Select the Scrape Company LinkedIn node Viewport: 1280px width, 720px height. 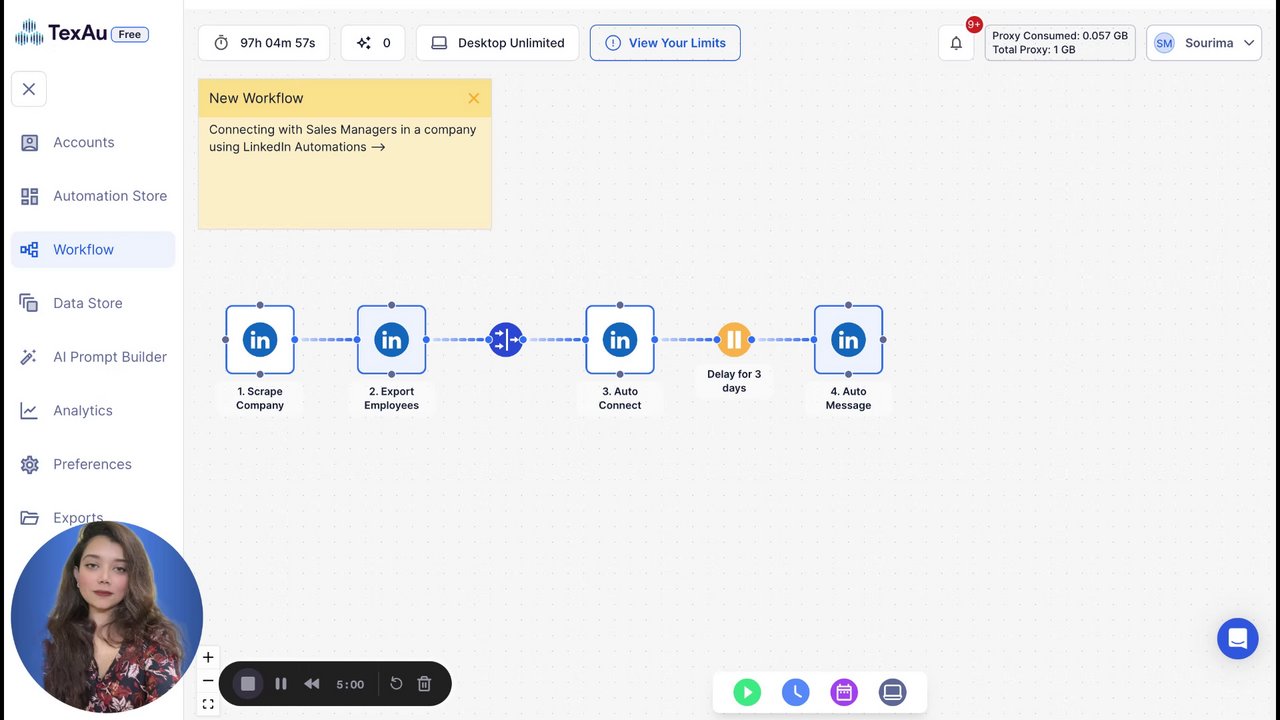point(260,340)
